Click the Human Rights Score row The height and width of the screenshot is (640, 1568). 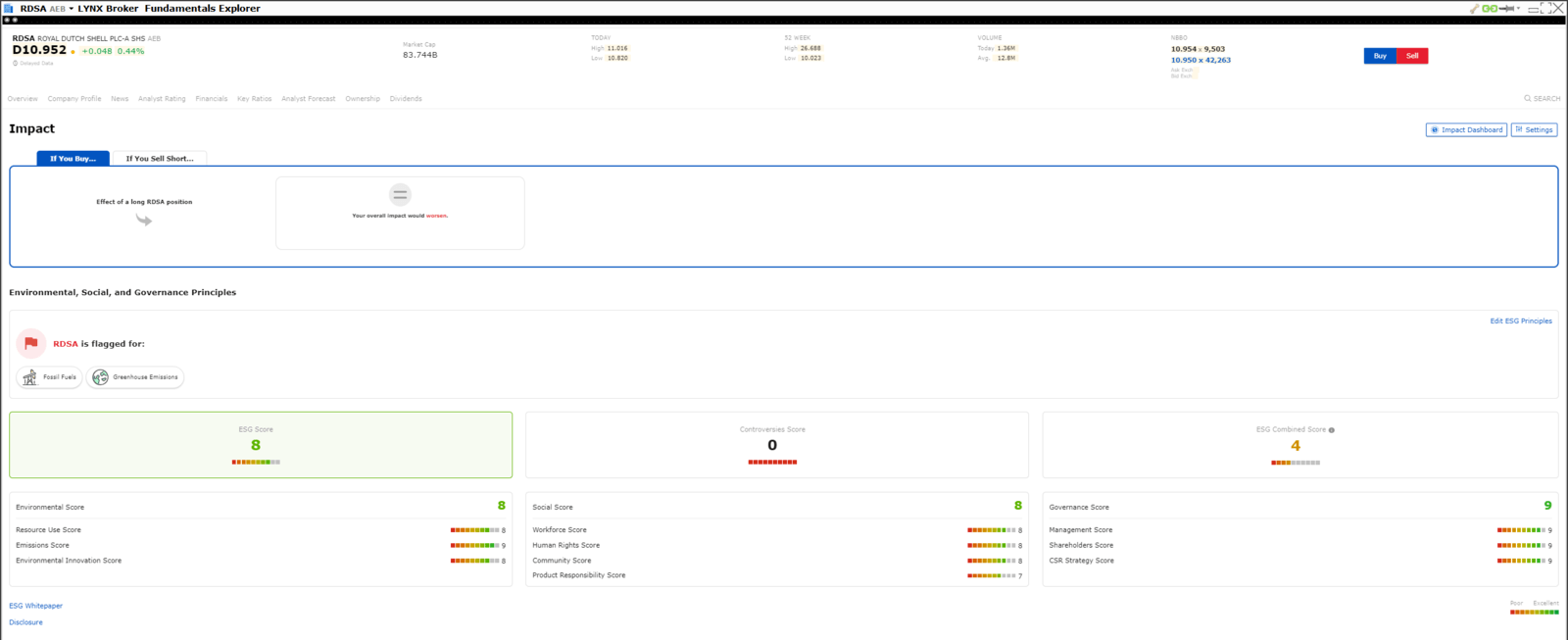[x=777, y=545]
